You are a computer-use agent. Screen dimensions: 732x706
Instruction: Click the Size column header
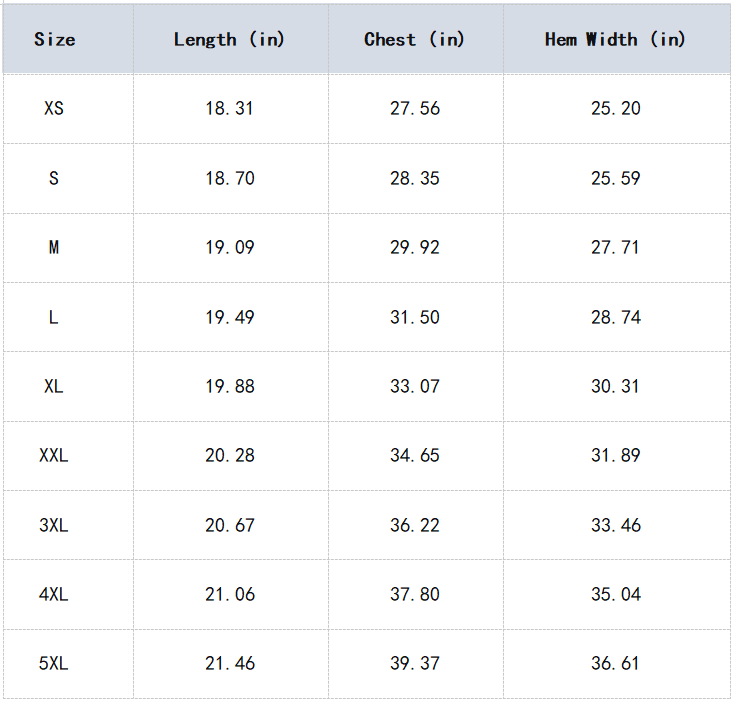[54, 40]
